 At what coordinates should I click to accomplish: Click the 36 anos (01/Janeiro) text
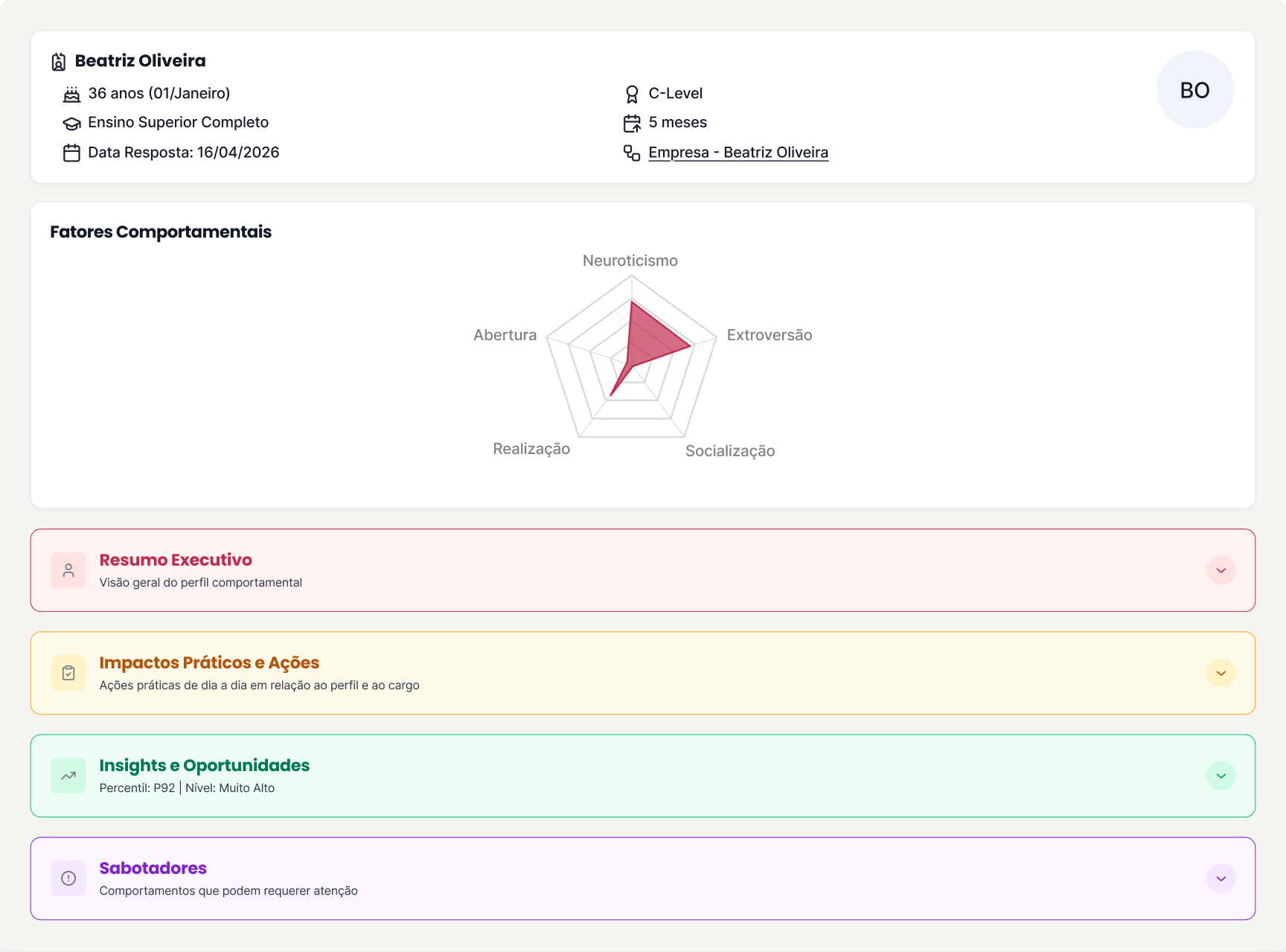(x=159, y=94)
